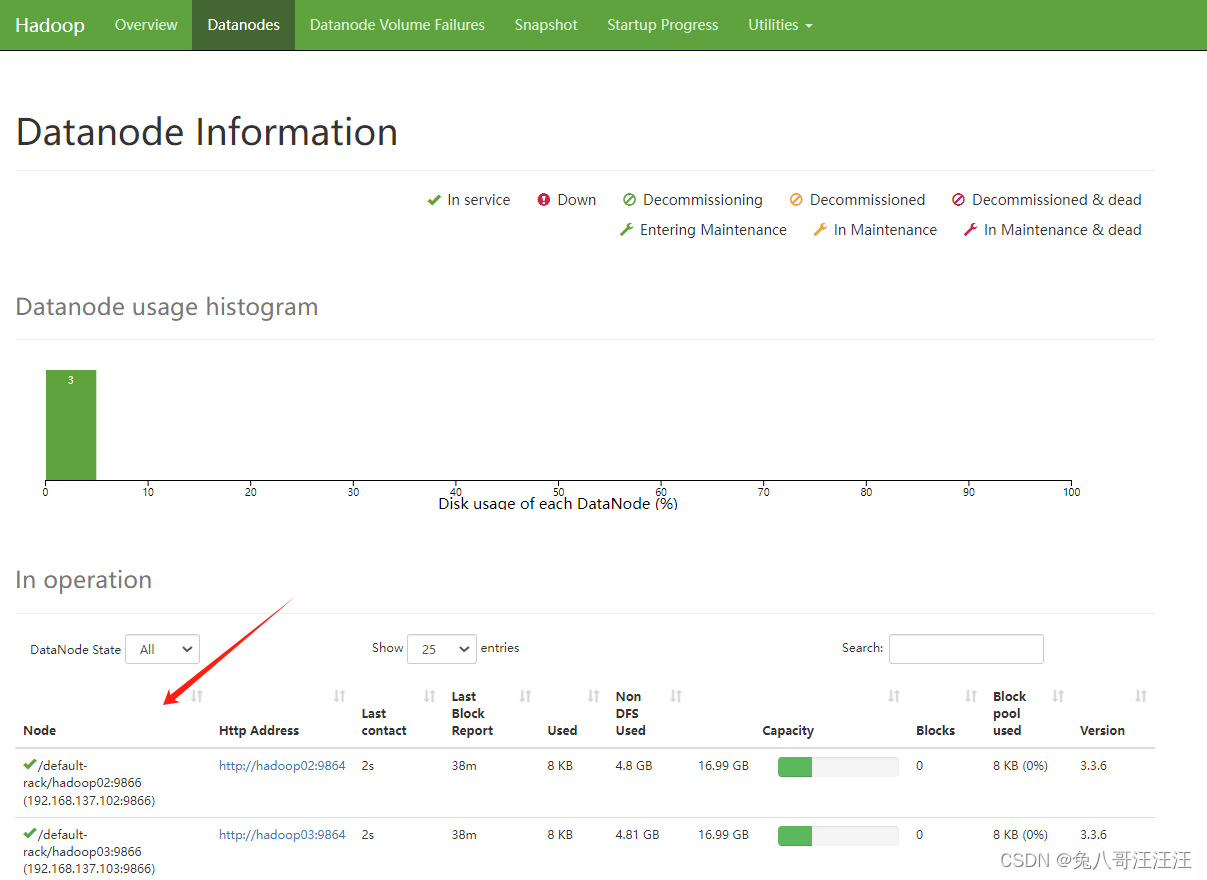Screen dimensions: 1207x880
Task: Sort by Non DFS Used arrows icon
Action: (676, 696)
